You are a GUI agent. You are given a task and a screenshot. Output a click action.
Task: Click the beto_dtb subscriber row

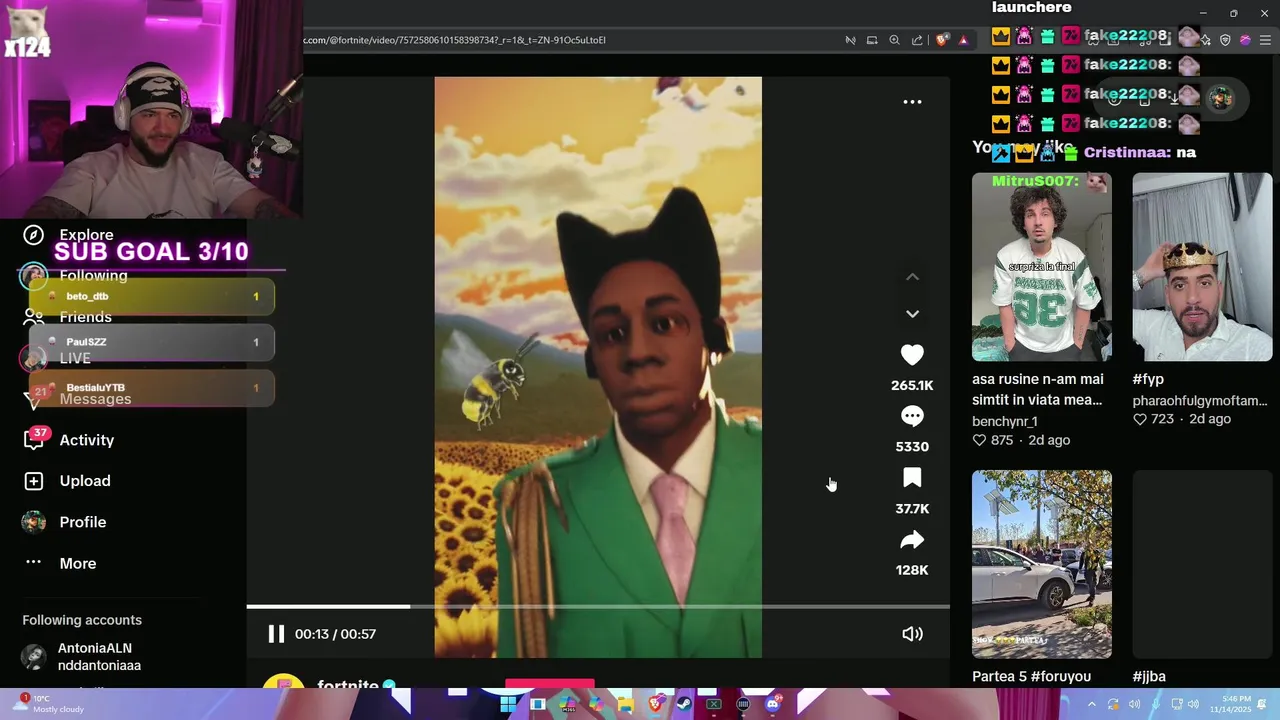pos(152,296)
